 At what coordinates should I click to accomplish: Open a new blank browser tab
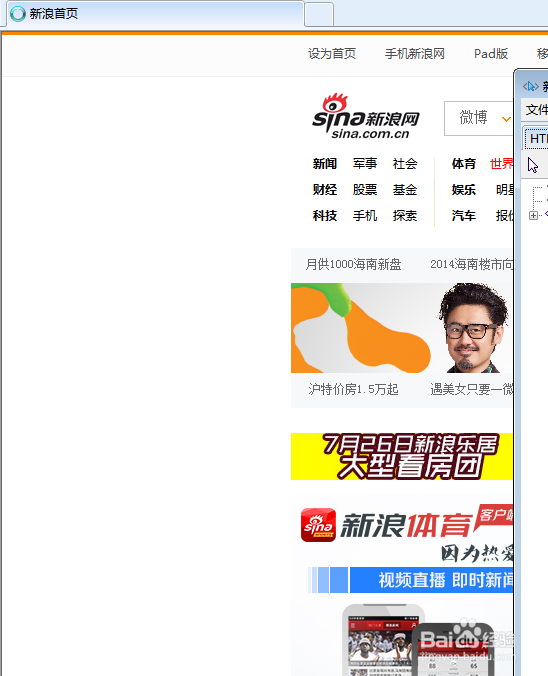click(x=319, y=15)
